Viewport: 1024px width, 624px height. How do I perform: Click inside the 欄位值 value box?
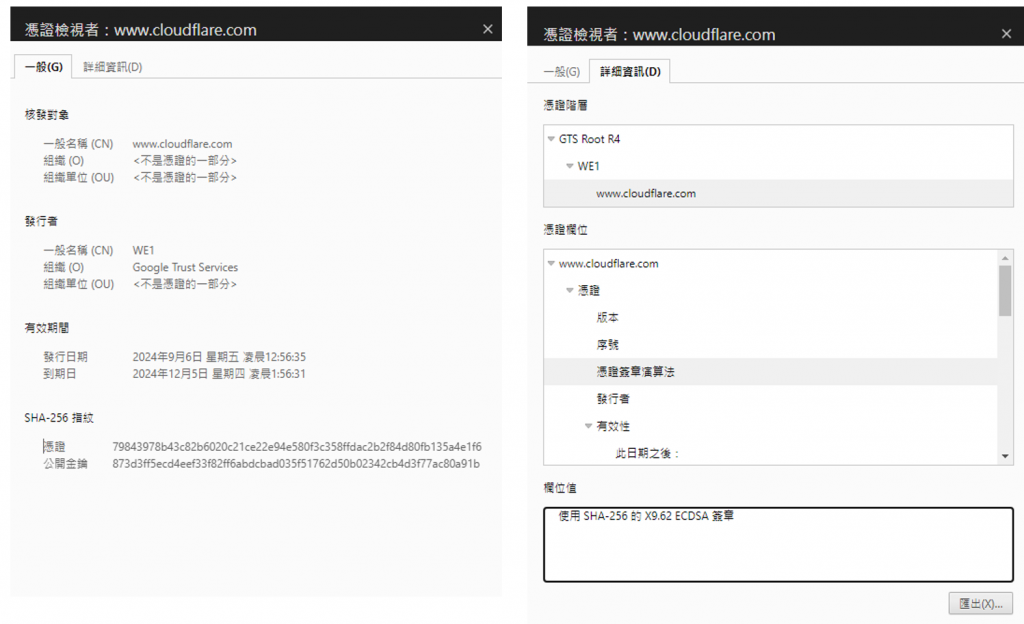pyautogui.click(x=778, y=545)
